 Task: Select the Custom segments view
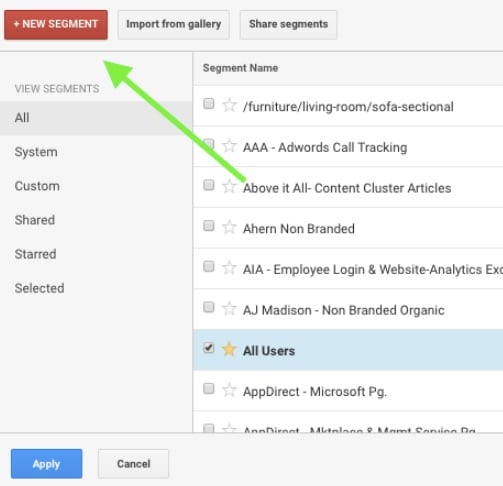coord(37,186)
